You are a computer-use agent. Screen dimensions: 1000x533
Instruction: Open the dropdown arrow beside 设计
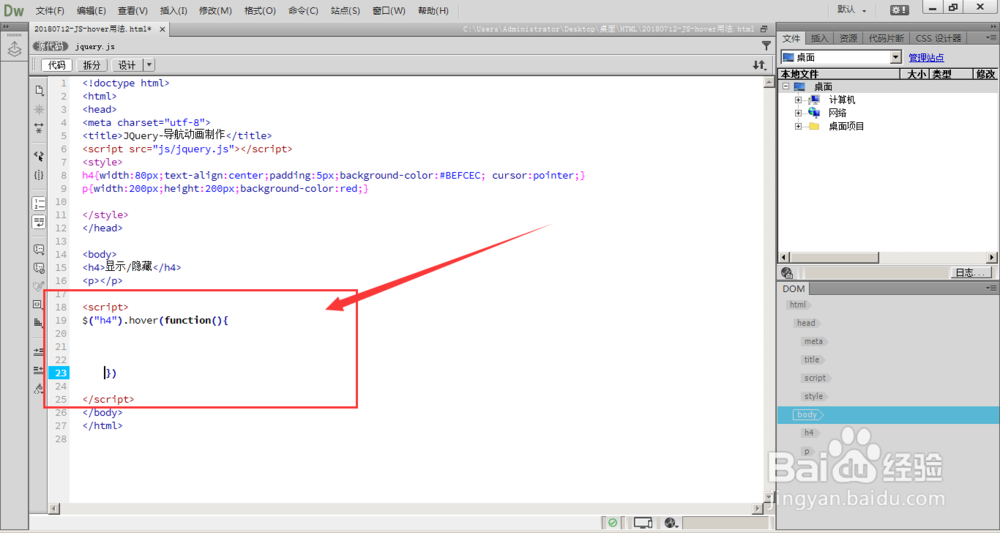pyautogui.click(x=149, y=65)
